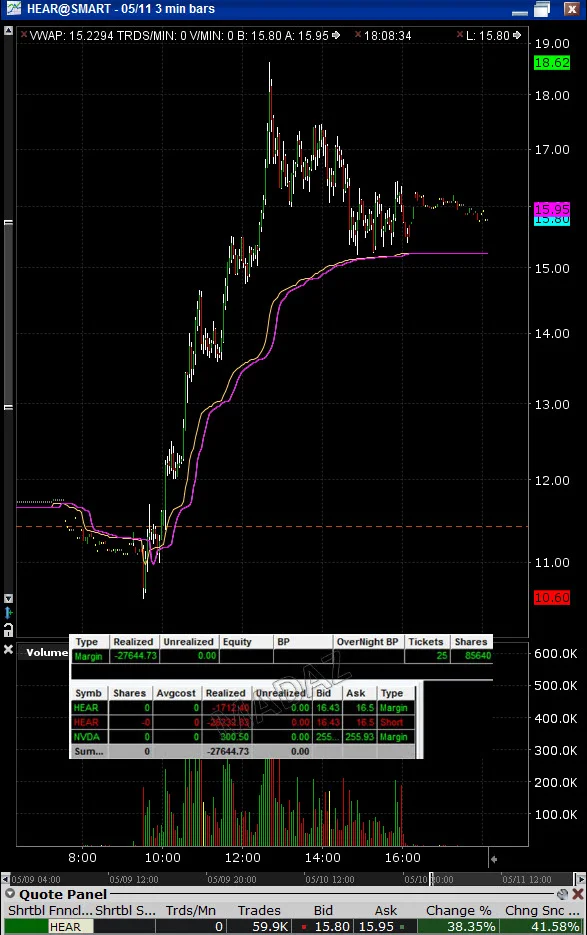
Task: Jump to 05/09 12:00 on the date timeline
Action: (133, 880)
